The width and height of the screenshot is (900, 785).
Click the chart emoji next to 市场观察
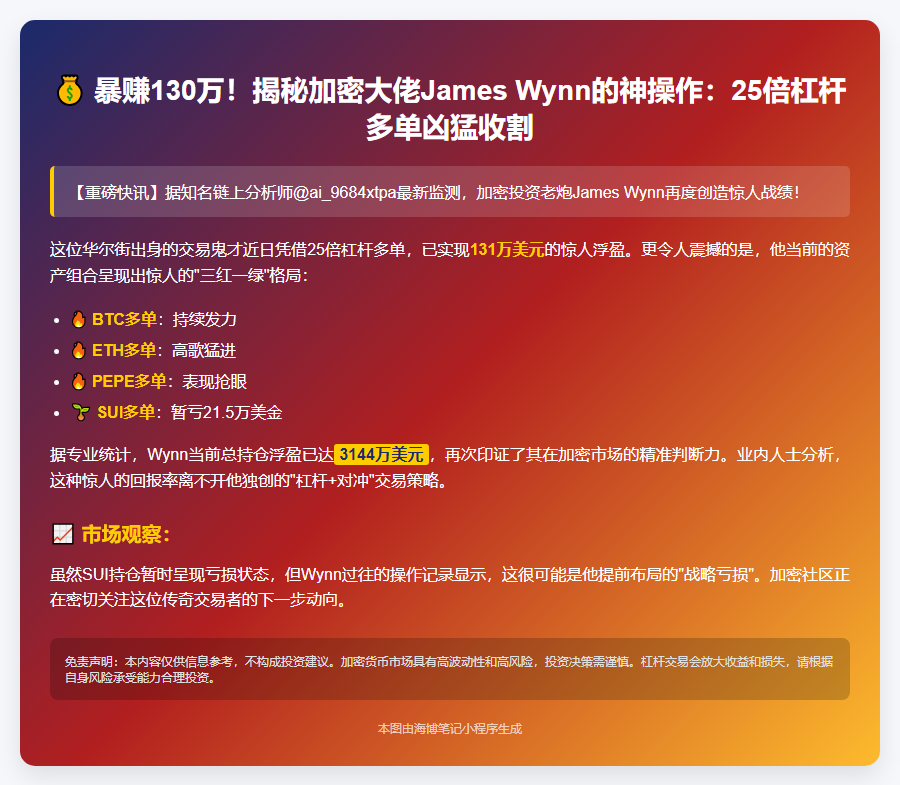tap(63, 534)
